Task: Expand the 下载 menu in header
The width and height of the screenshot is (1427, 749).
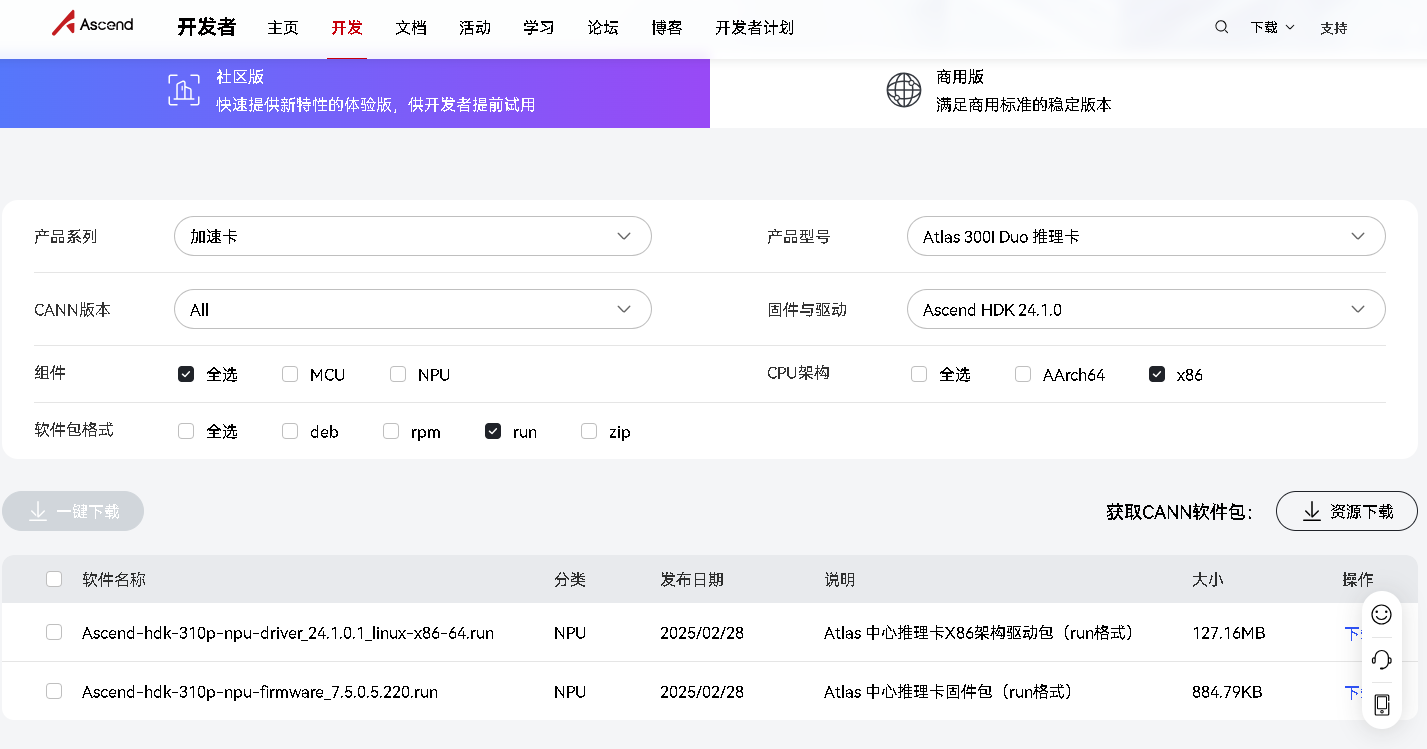Action: point(1272,28)
